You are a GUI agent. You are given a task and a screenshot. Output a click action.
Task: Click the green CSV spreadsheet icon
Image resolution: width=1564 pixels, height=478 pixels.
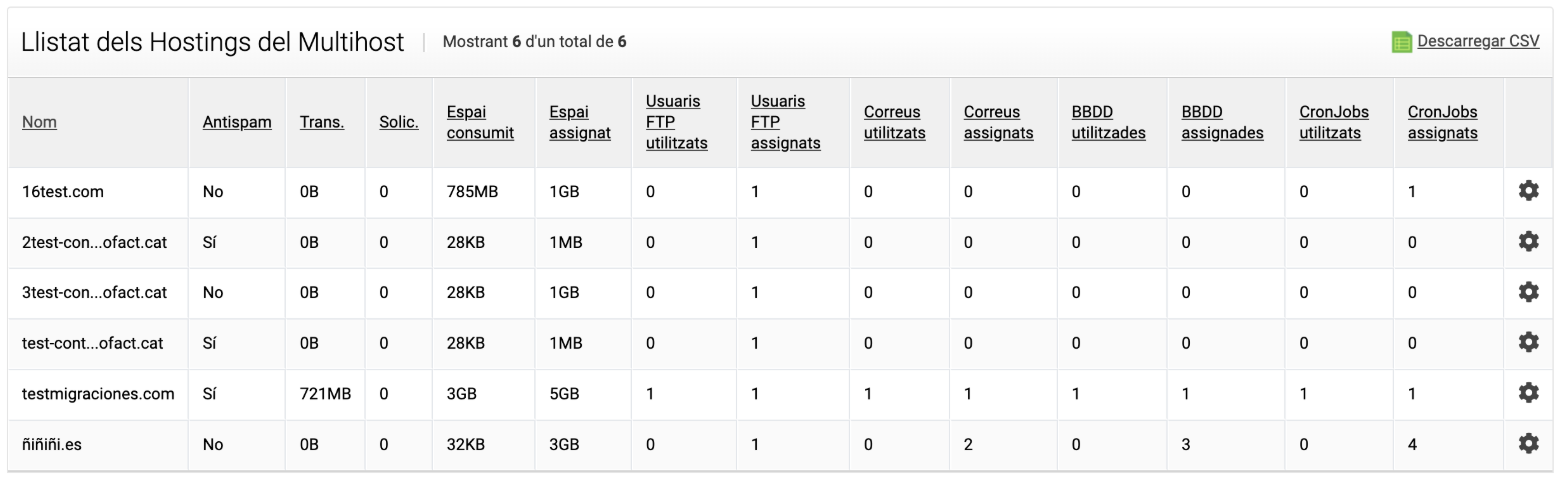[x=1402, y=42]
